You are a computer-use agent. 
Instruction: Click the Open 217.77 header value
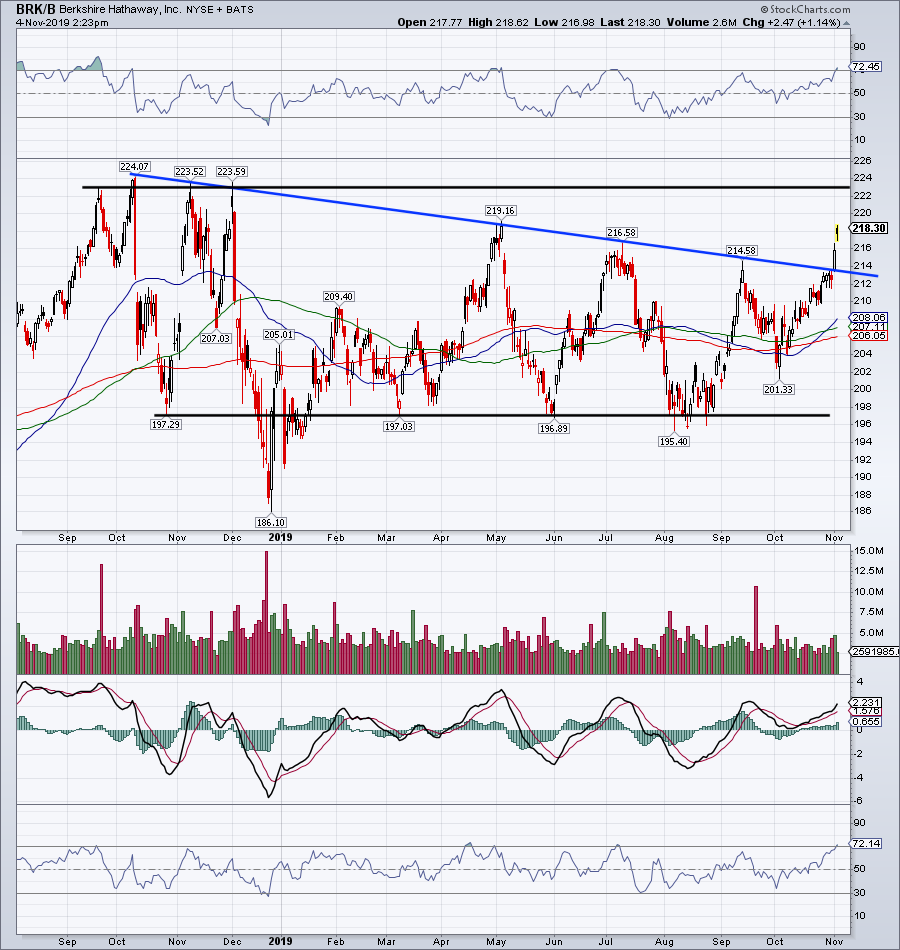429,22
